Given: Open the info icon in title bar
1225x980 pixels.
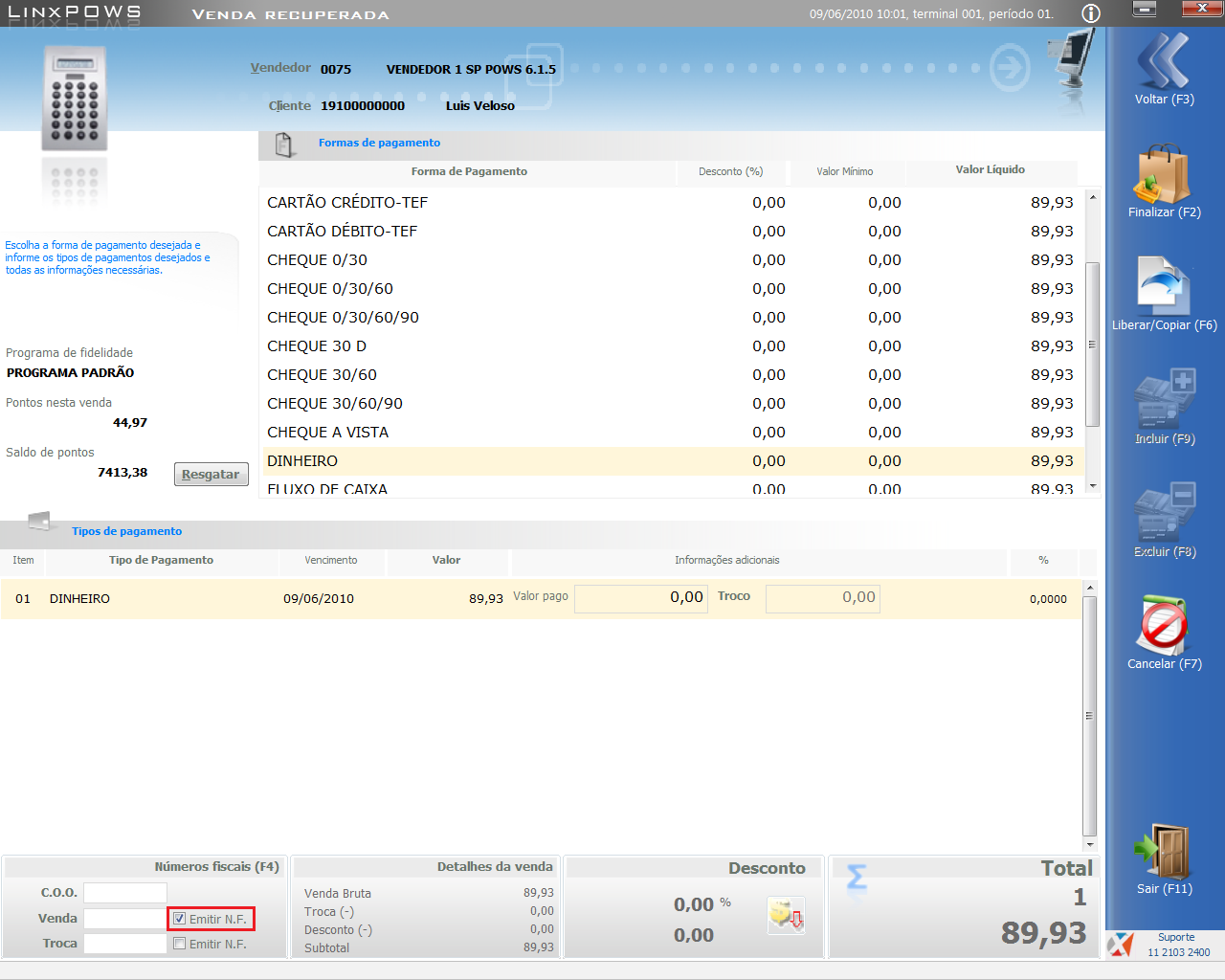Looking at the screenshot, I should (x=1091, y=13).
